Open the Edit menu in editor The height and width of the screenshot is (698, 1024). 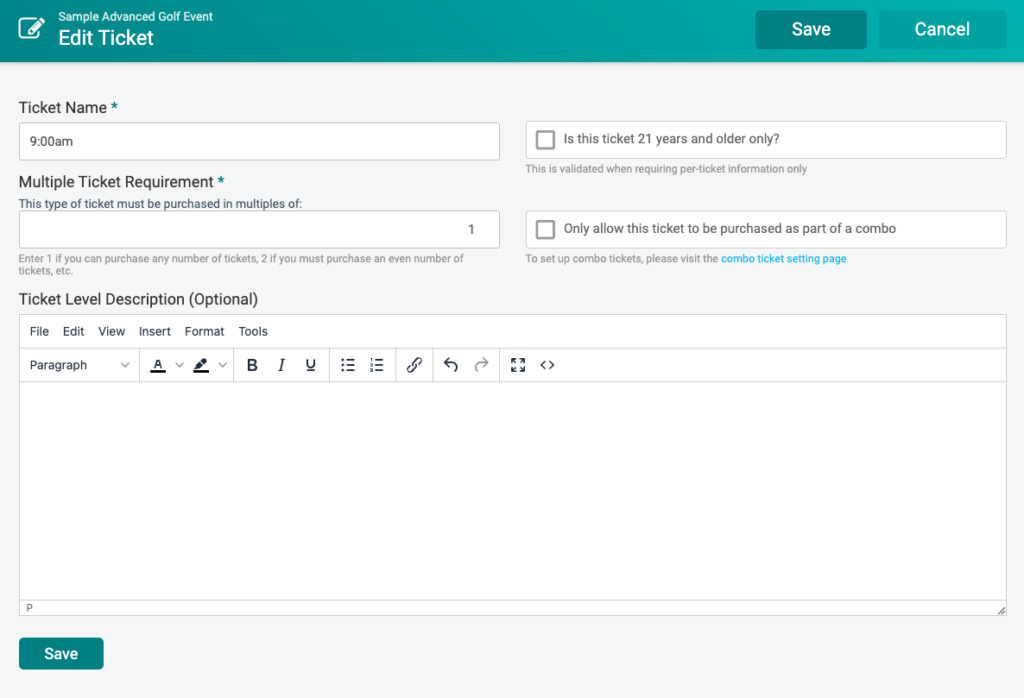[73, 332]
